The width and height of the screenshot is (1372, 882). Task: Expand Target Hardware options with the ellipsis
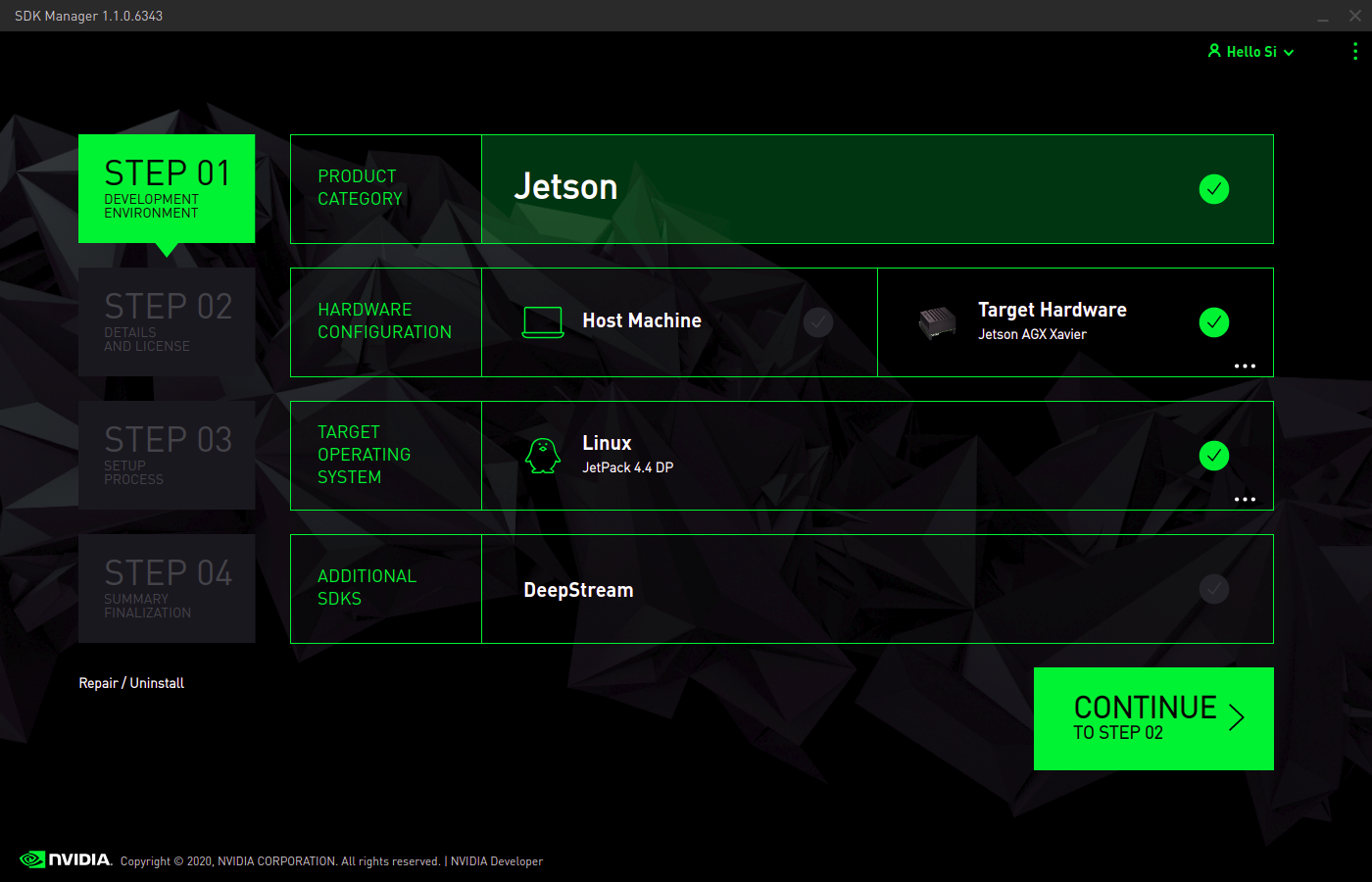pos(1245,366)
